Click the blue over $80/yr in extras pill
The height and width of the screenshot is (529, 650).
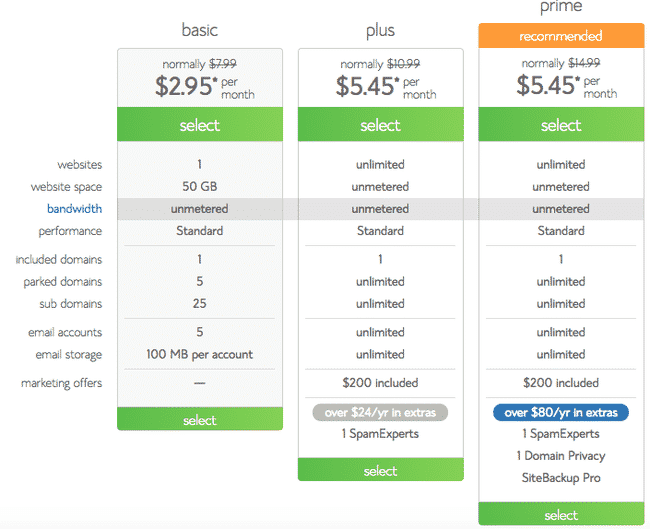tap(561, 412)
